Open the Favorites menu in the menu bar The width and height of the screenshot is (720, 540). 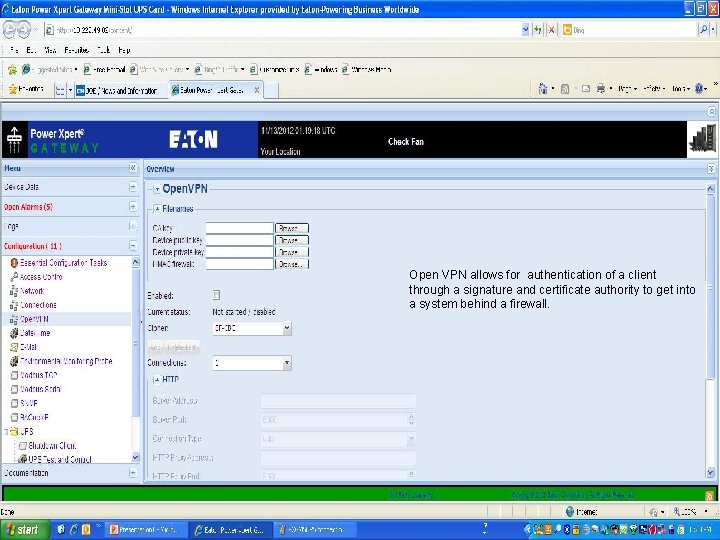point(76,50)
